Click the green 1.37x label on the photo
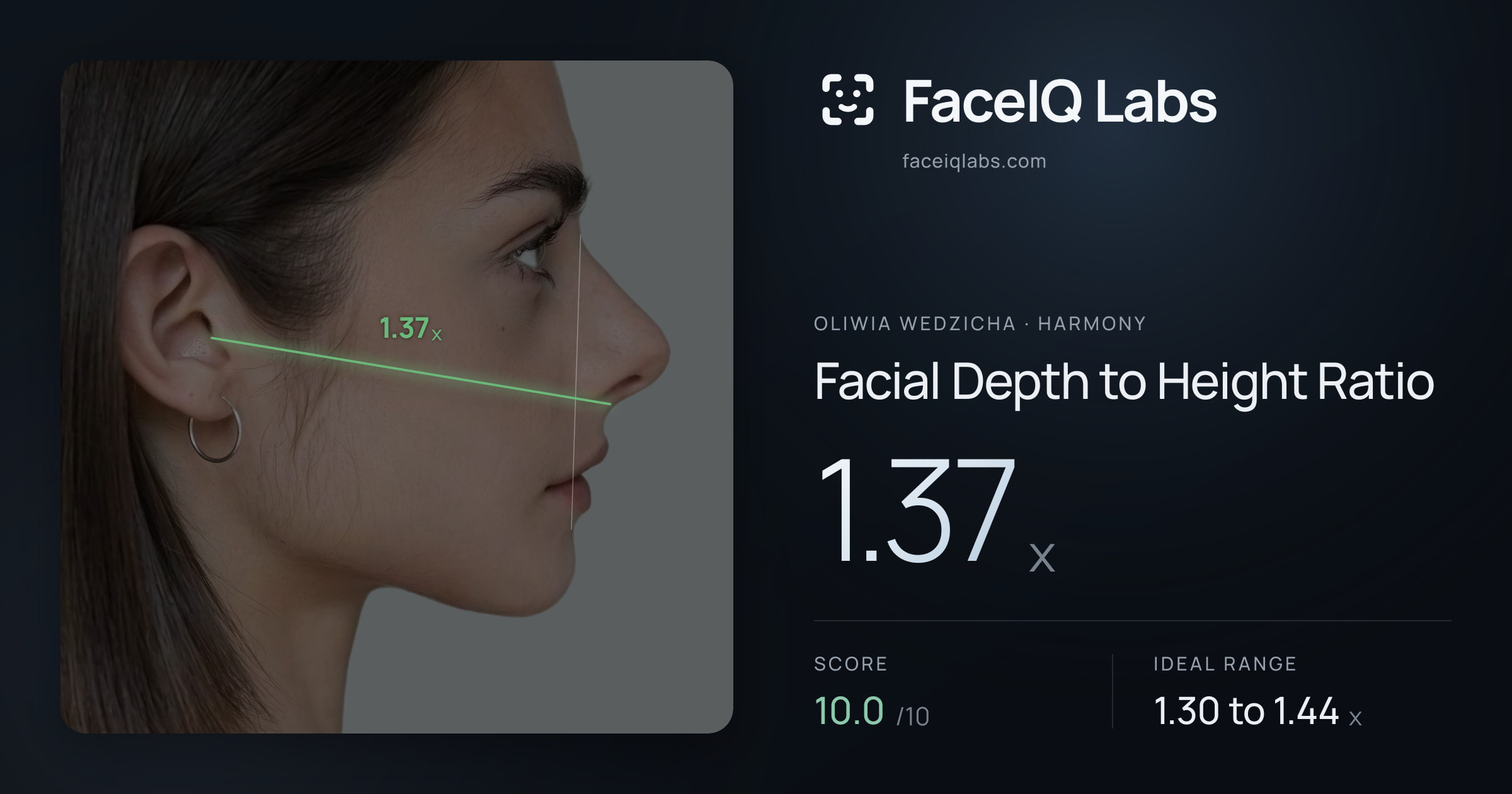 coord(410,328)
